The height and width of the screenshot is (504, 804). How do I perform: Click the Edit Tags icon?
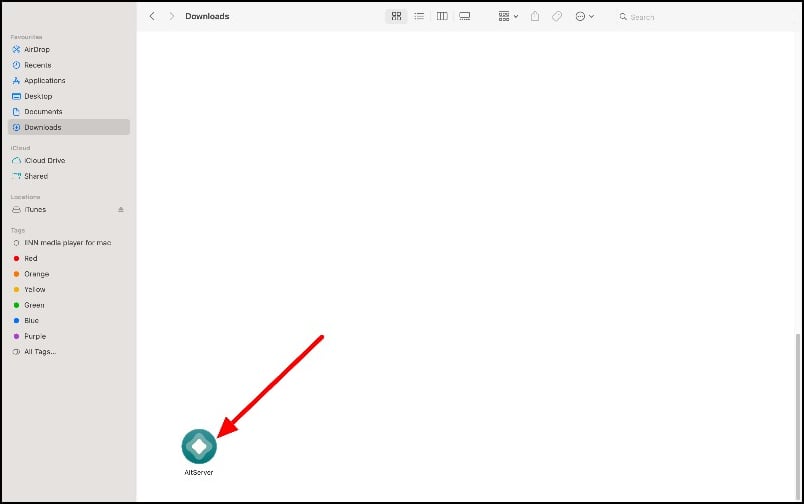[x=557, y=16]
